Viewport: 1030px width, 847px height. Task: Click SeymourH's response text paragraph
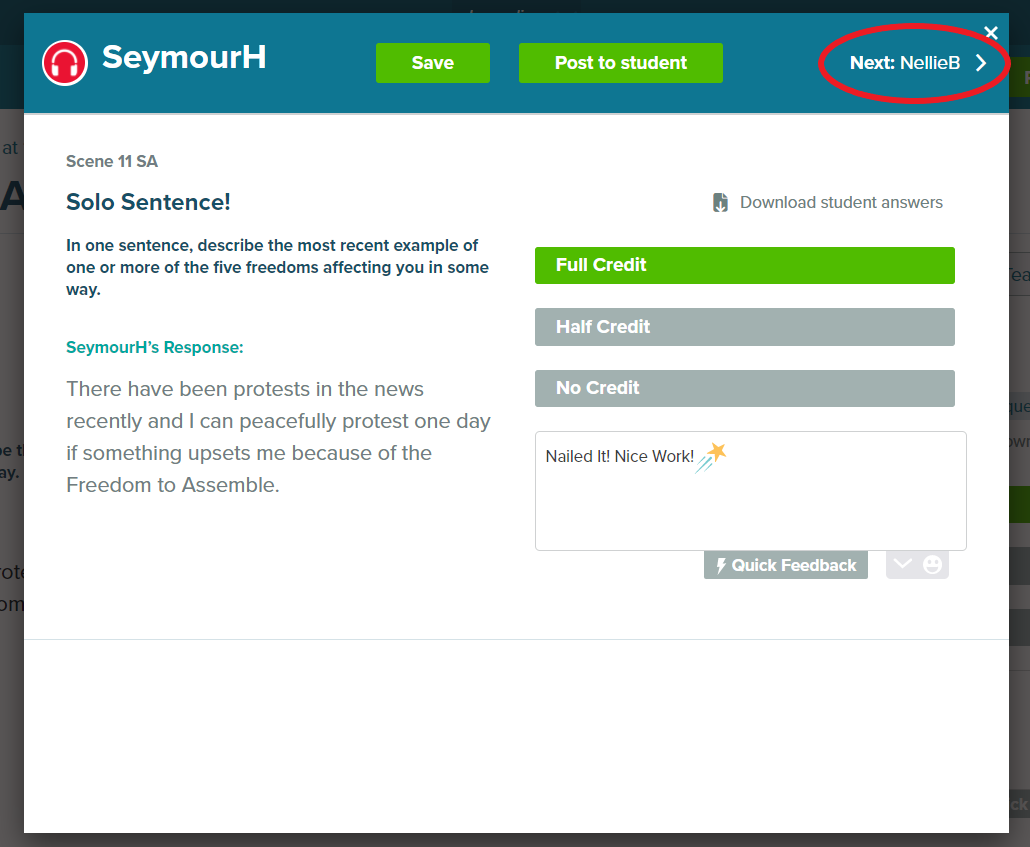click(278, 437)
